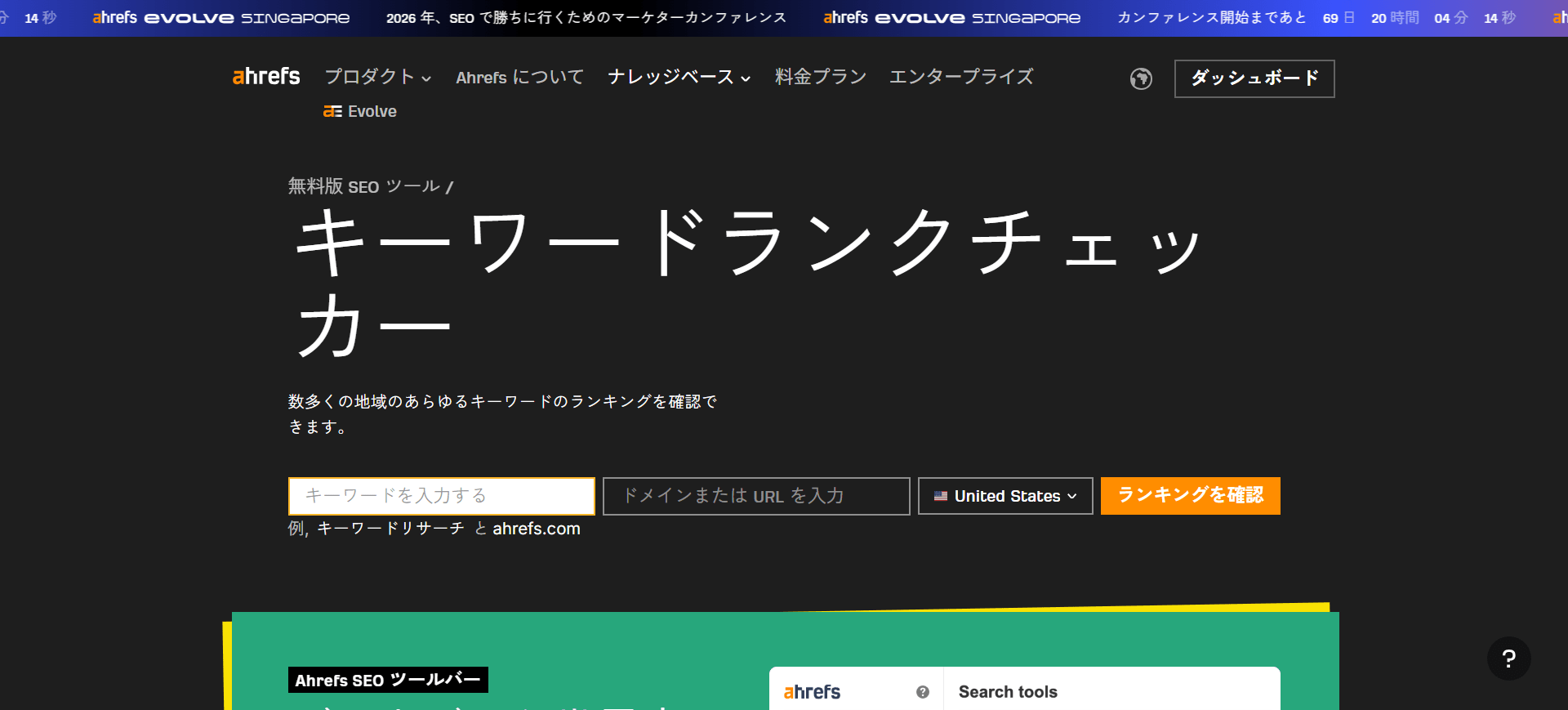
Task: Click the first ahrefs evolve Singapore banner logo
Action: (220, 18)
